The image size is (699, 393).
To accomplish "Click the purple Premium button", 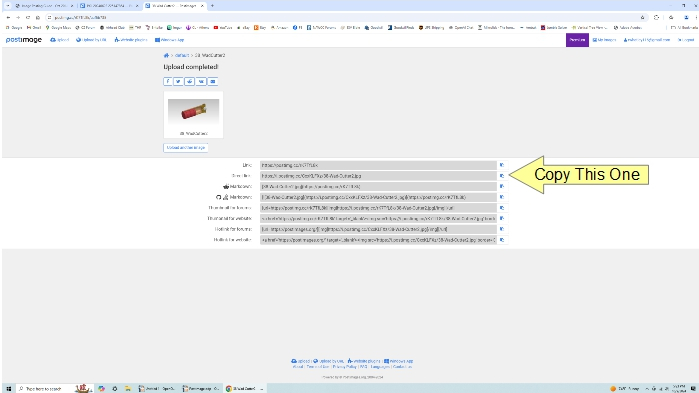I will (x=577, y=40).
